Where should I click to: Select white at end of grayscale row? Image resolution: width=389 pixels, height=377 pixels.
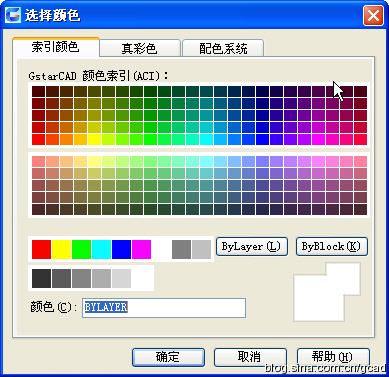coord(141,279)
